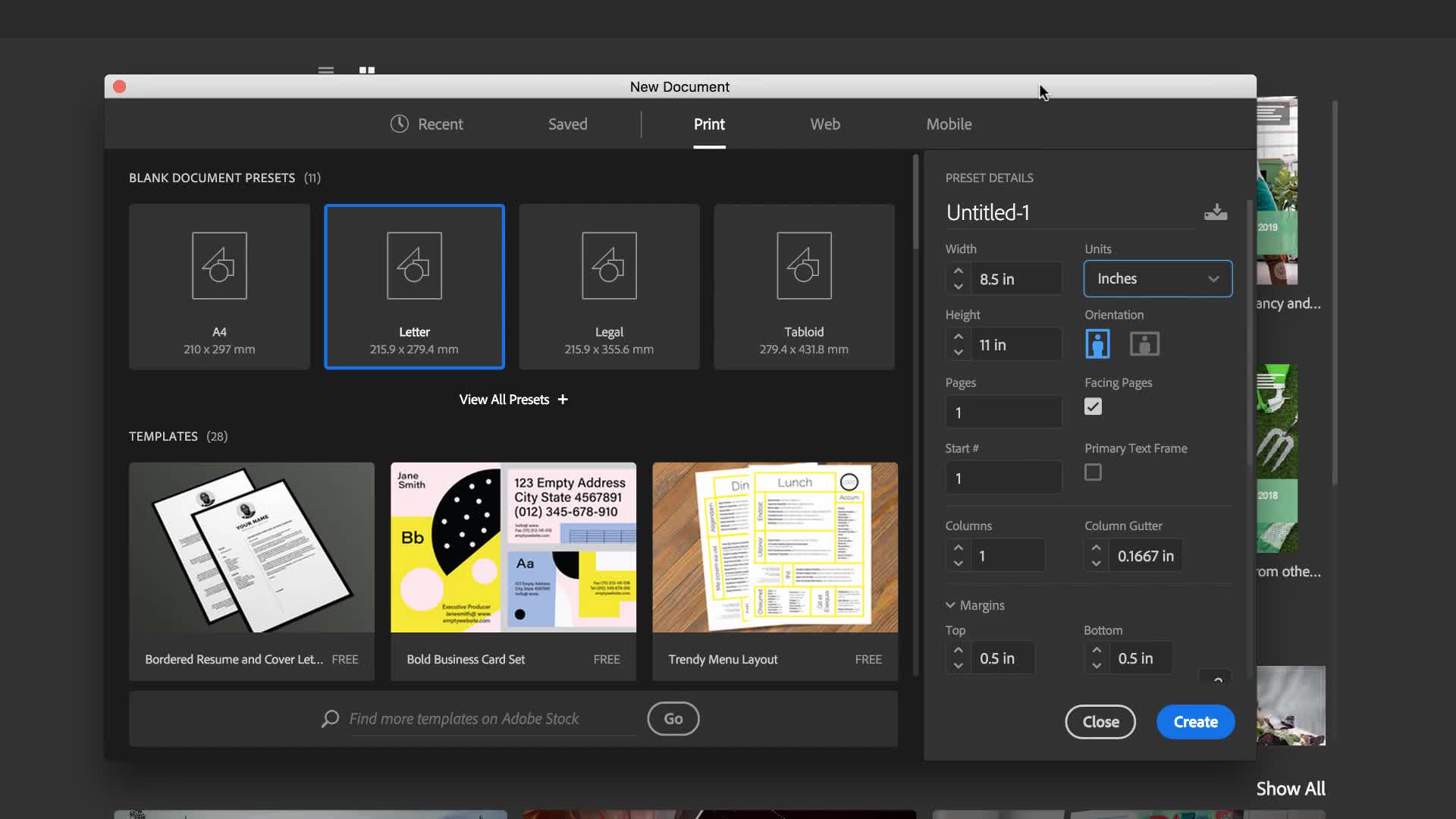Click the preset details vertical scrollbar

pyautogui.click(x=1250, y=334)
